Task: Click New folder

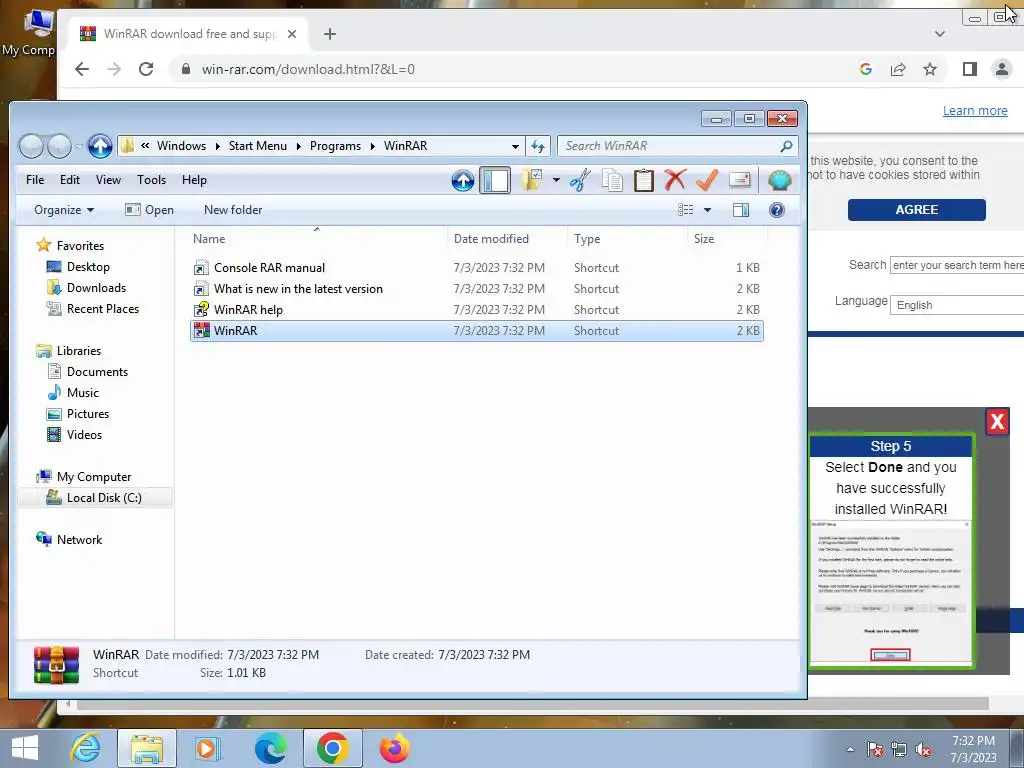Action: click(x=233, y=210)
